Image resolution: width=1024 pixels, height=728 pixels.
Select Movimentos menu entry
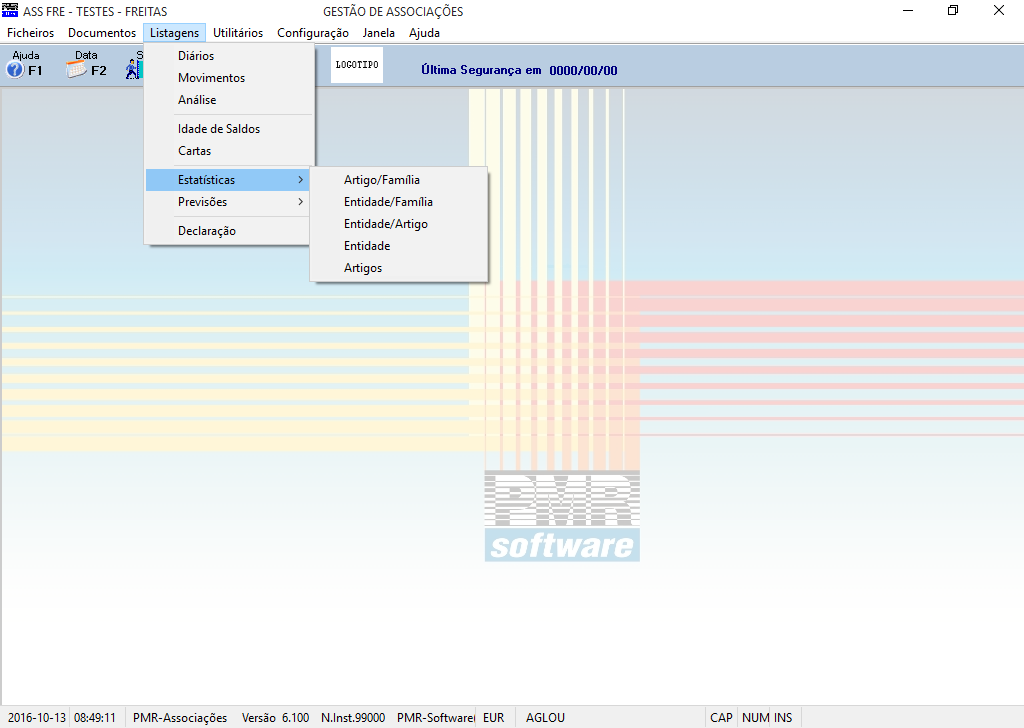coord(229,78)
